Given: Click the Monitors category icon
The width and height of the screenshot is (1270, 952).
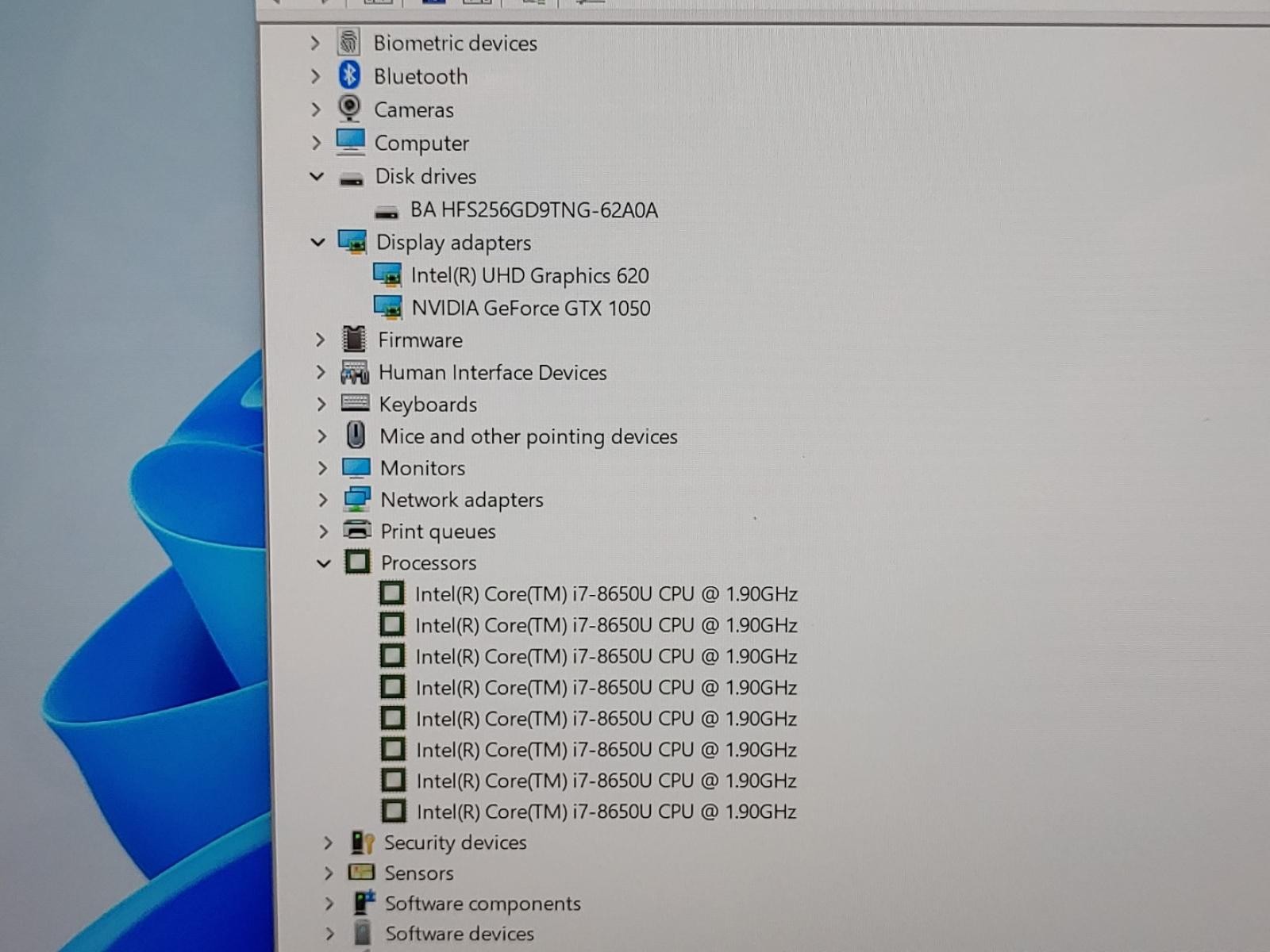Looking at the screenshot, I should pos(356,468).
